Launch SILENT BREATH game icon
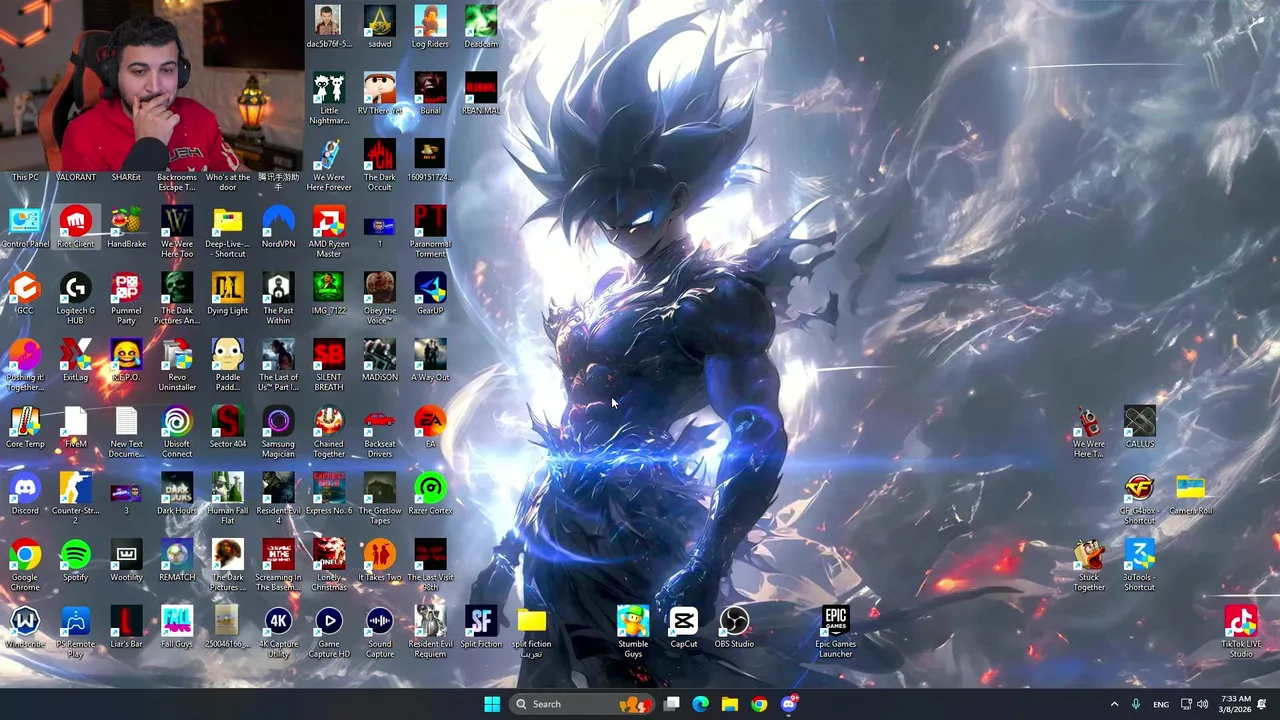 [x=329, y=366]
